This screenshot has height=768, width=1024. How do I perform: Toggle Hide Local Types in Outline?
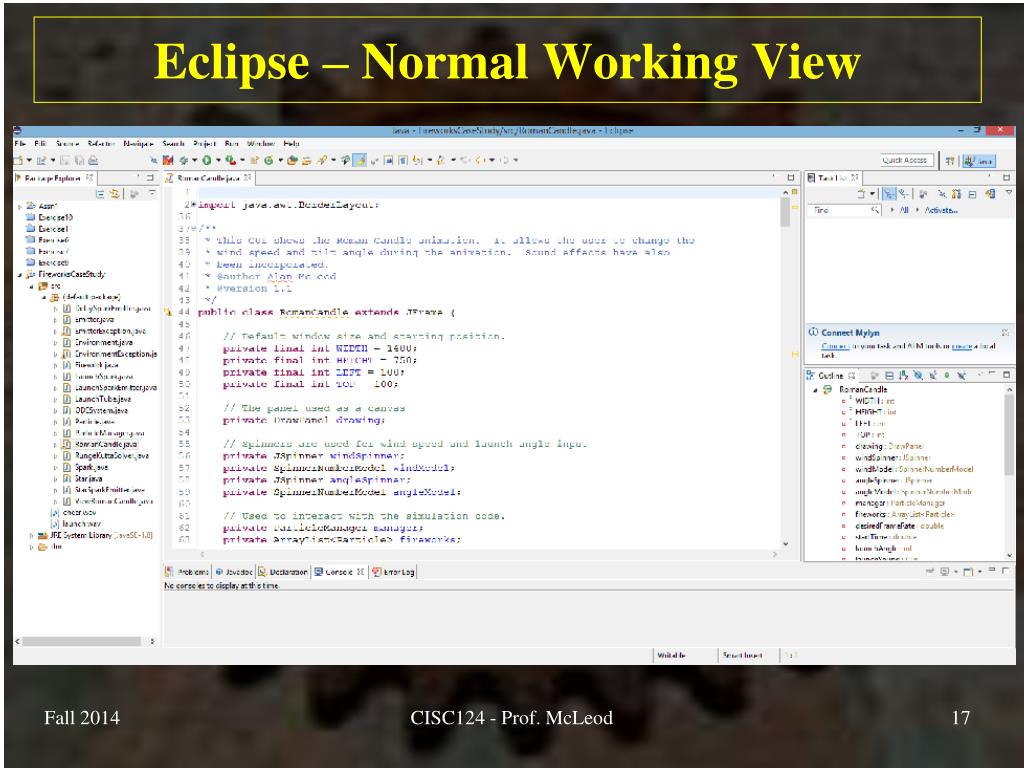tap(961, 376)
